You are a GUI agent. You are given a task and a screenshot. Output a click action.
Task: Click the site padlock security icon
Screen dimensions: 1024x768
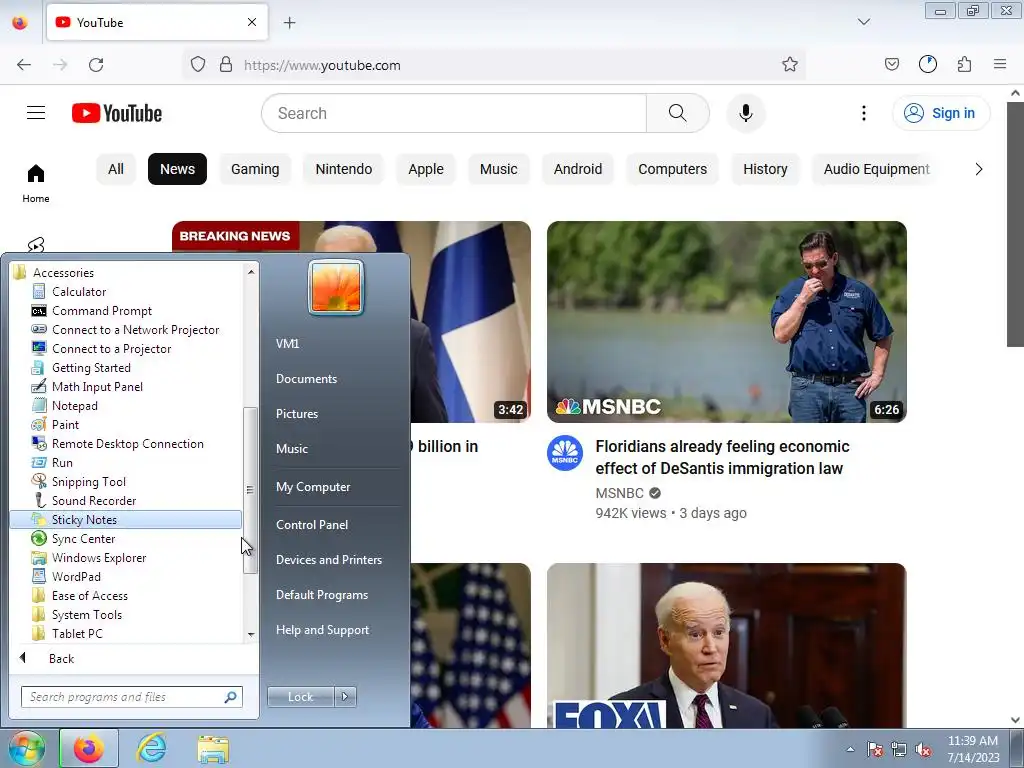point(226,65)
